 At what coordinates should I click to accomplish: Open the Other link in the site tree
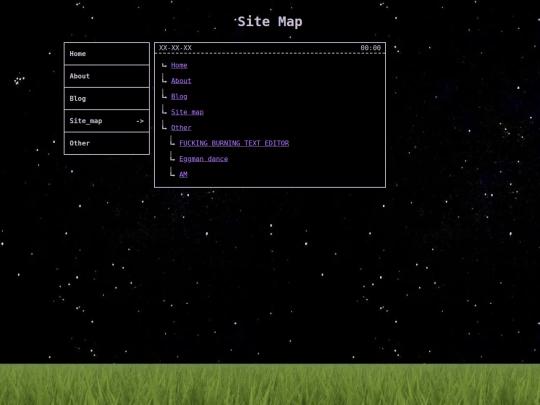(x=181, y=127)
